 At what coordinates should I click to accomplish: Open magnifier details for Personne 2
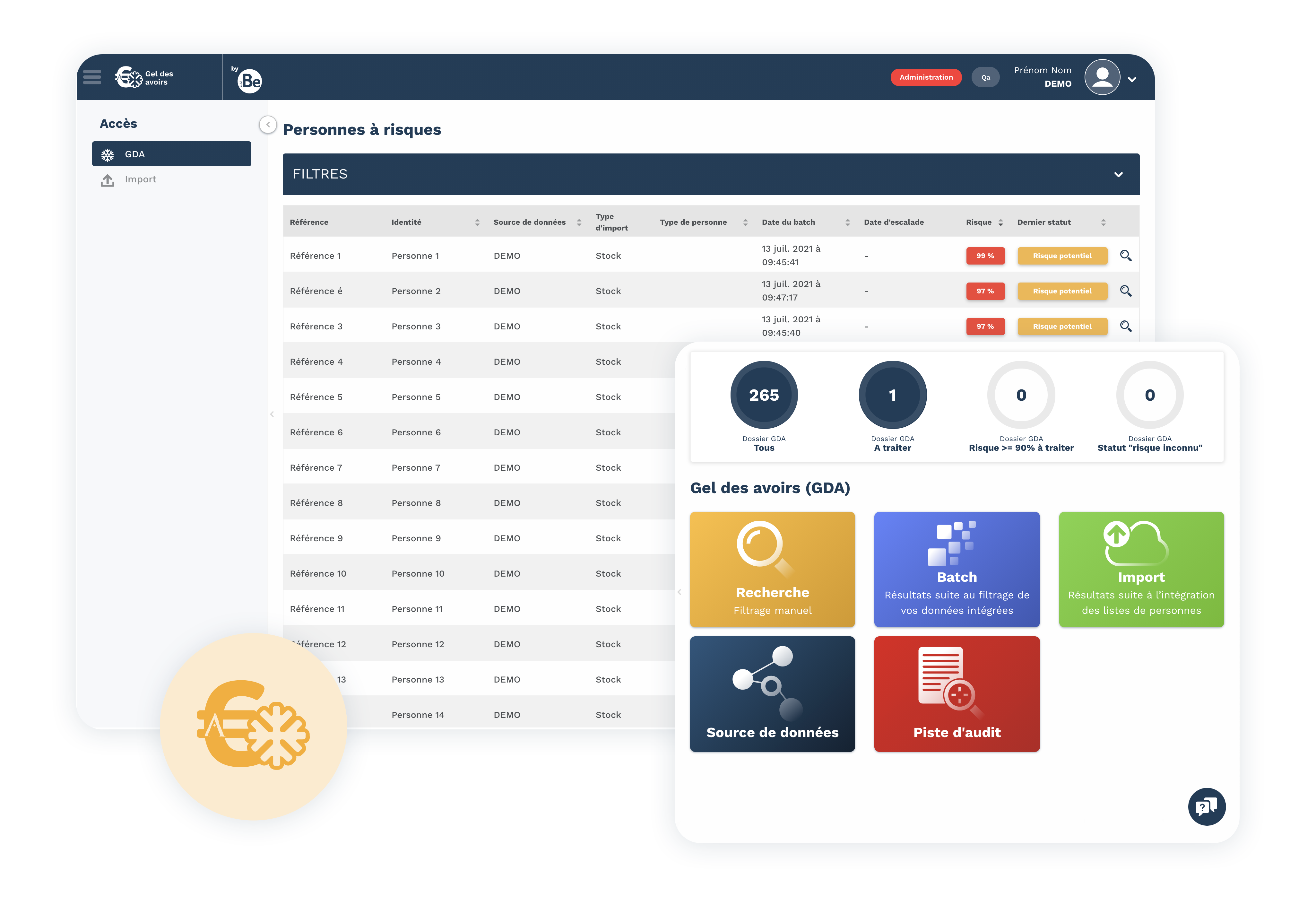[x=1125, y=291]
